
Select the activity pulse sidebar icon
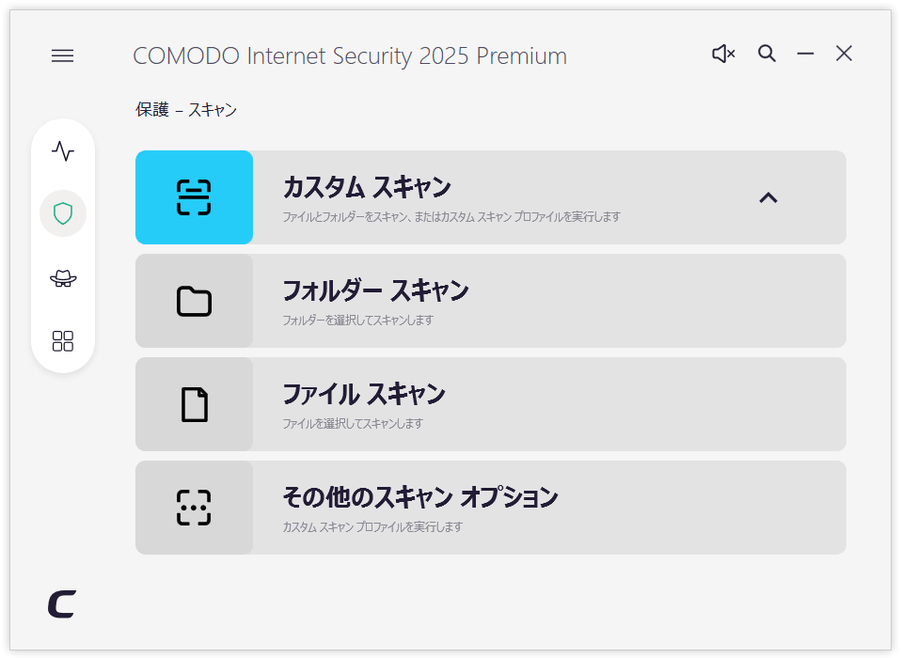click(x=63, y=151)
